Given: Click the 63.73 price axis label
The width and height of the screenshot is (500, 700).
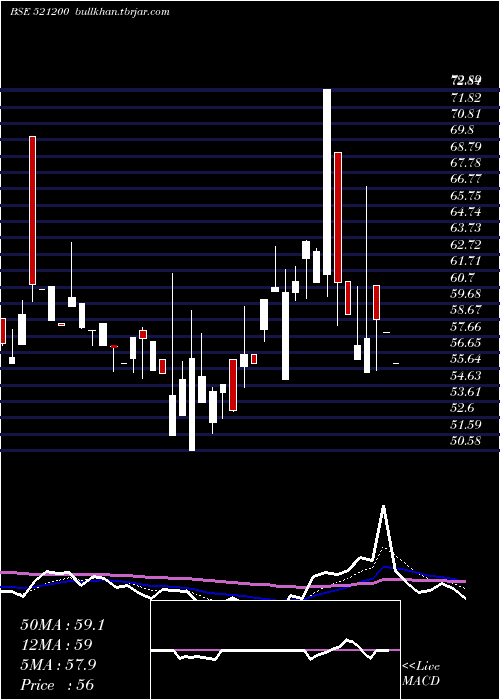Looking at the screenshot, I should point(466,228).
